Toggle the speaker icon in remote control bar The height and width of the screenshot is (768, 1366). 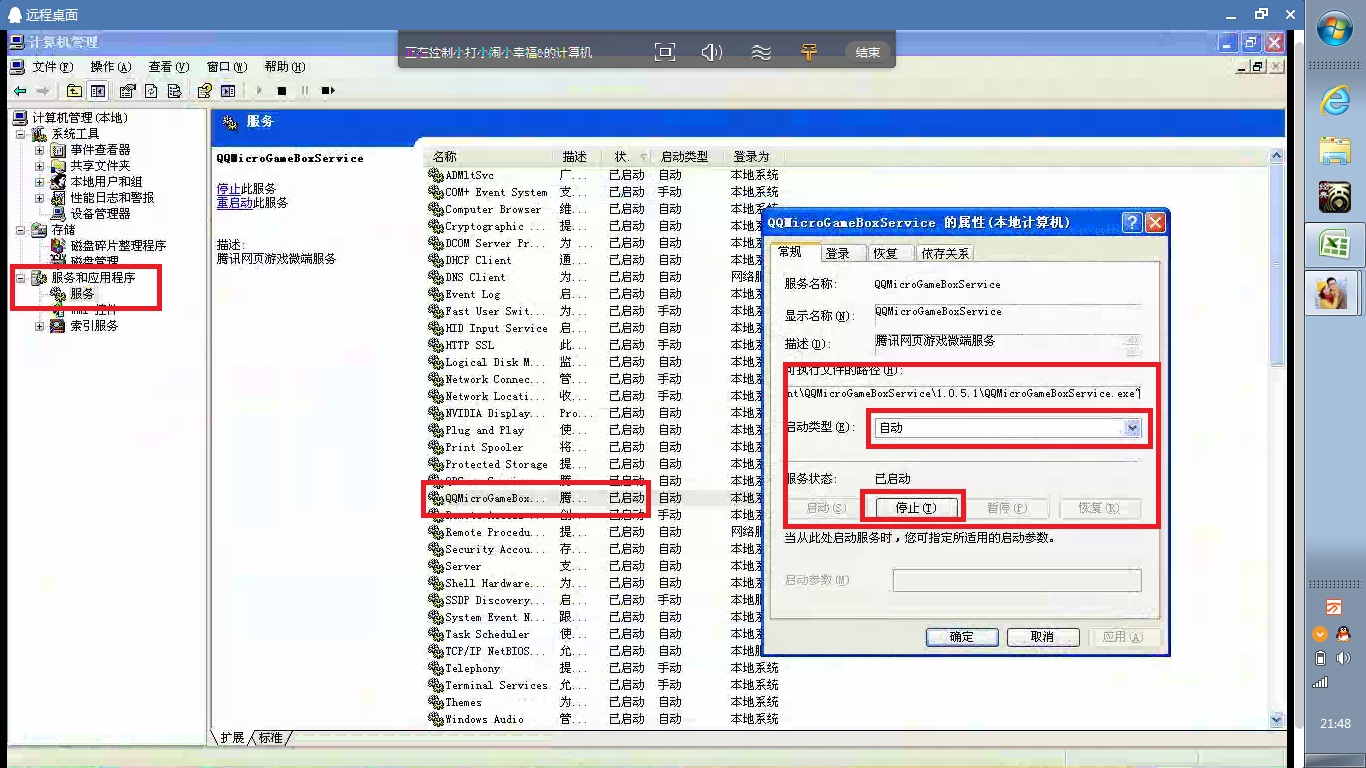pos(711,52)
